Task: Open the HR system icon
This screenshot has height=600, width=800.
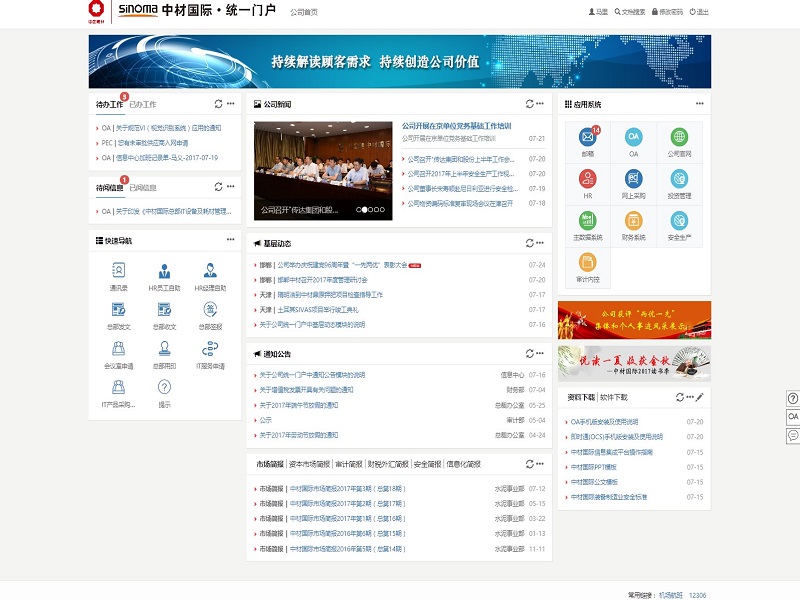Action: (x=587, y=179)
